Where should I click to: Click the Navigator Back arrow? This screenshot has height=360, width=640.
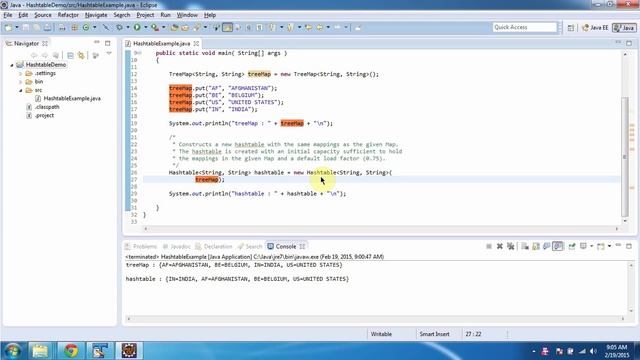coord(34,55)
